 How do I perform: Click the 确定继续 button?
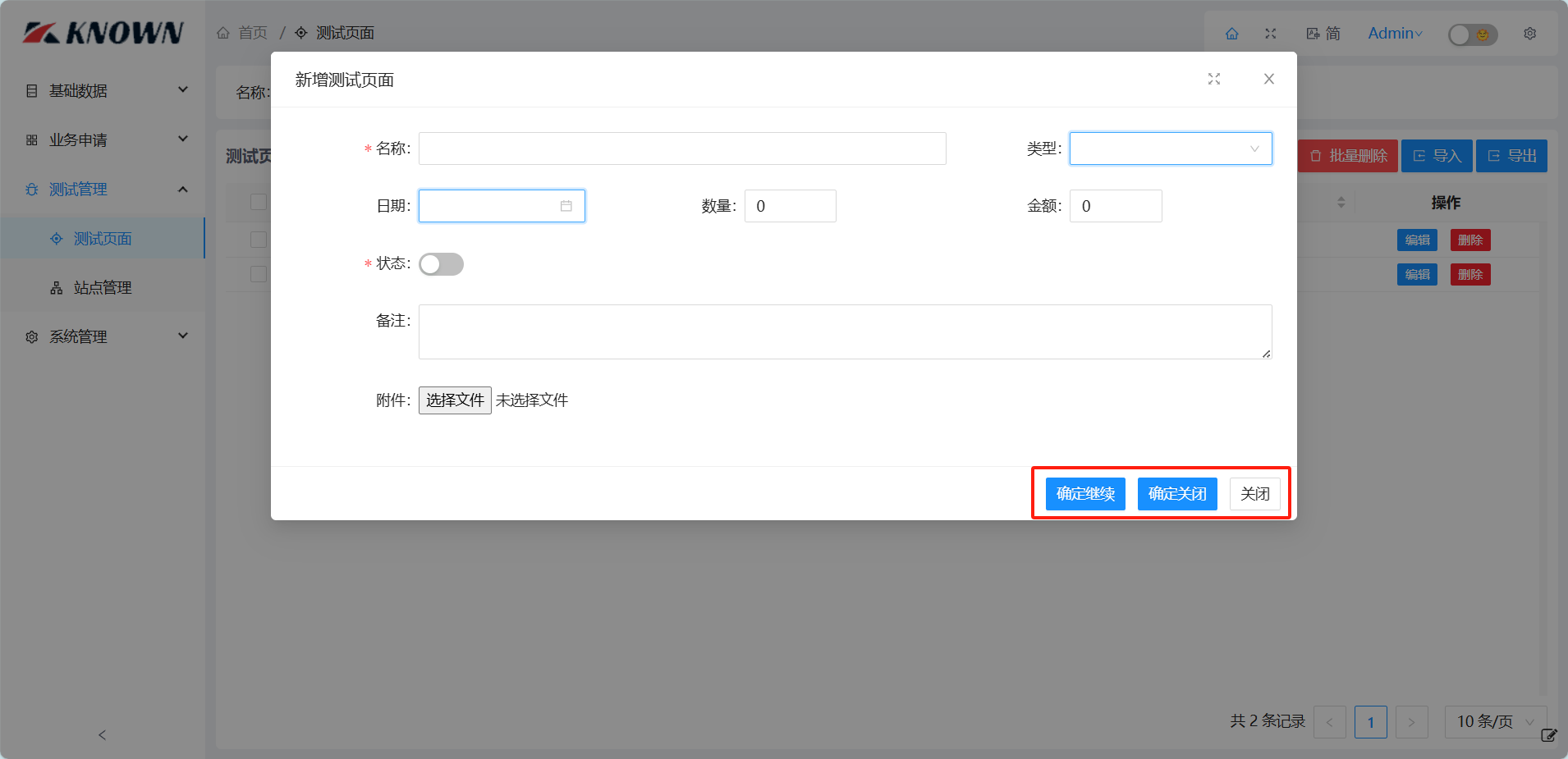click(x=1085, y=494)
